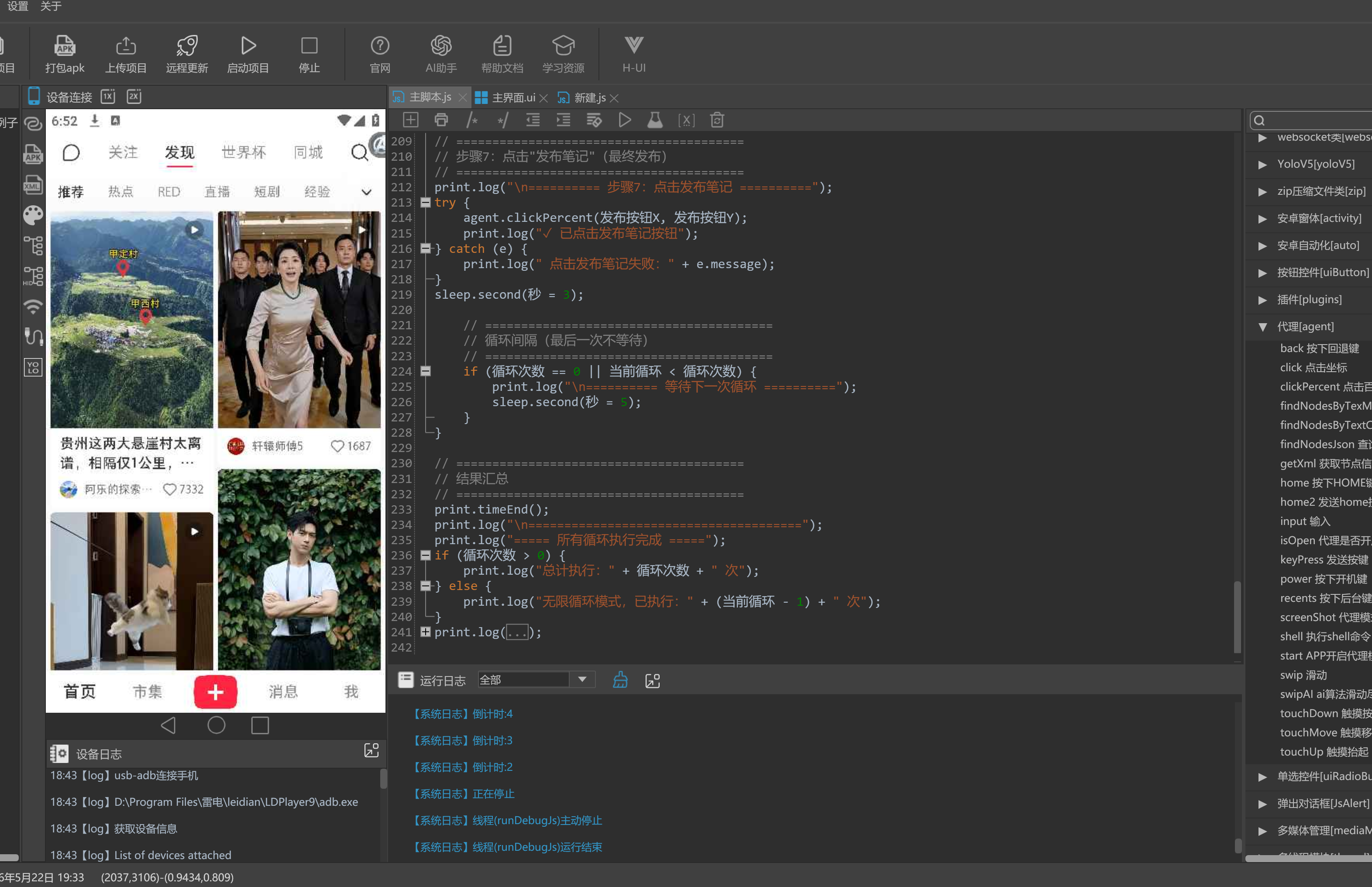
Task: Click the H-UI toolbar icon
Action: point(634,54)
